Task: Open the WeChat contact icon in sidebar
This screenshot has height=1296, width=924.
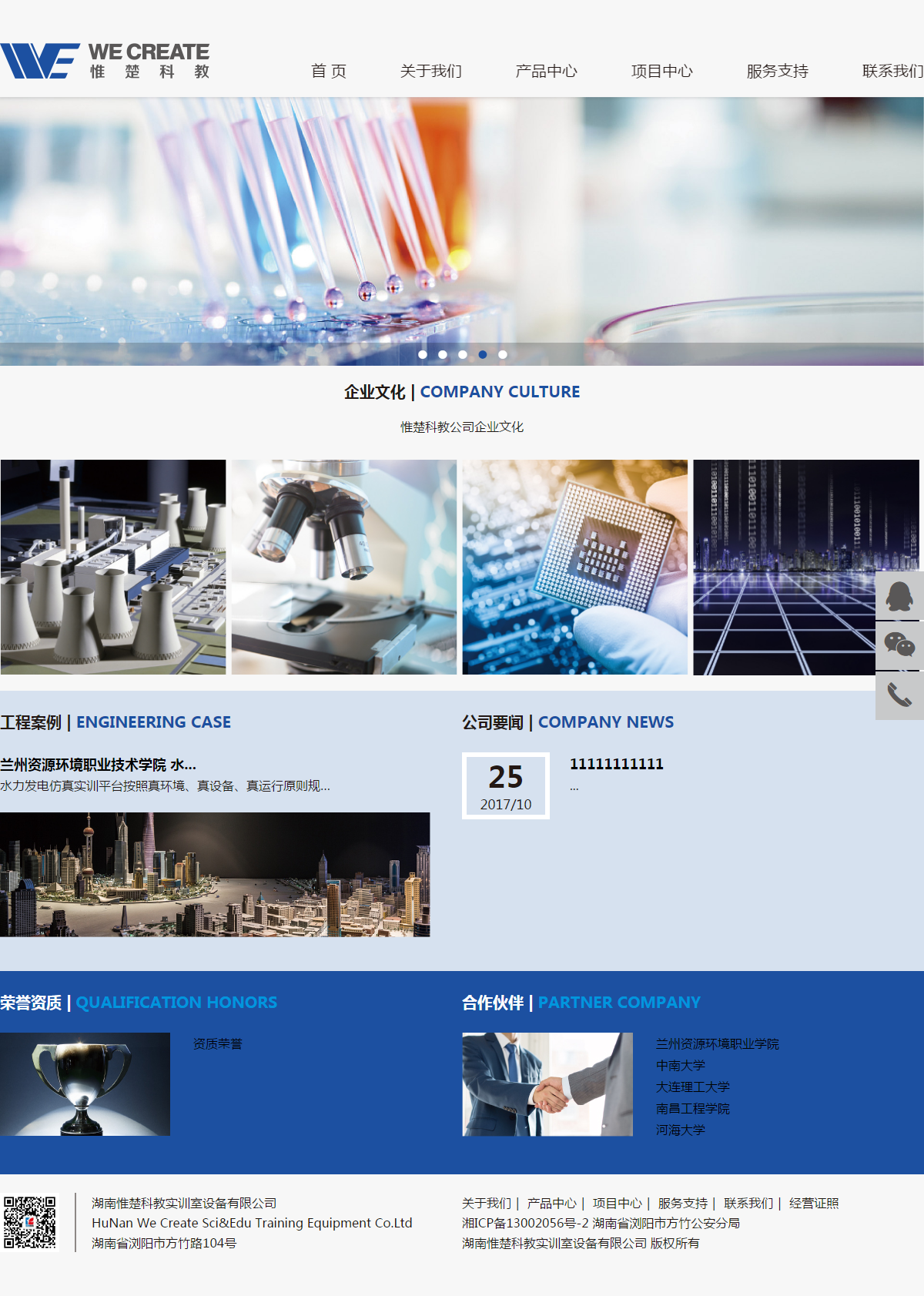Action: (x=899, y=645)
